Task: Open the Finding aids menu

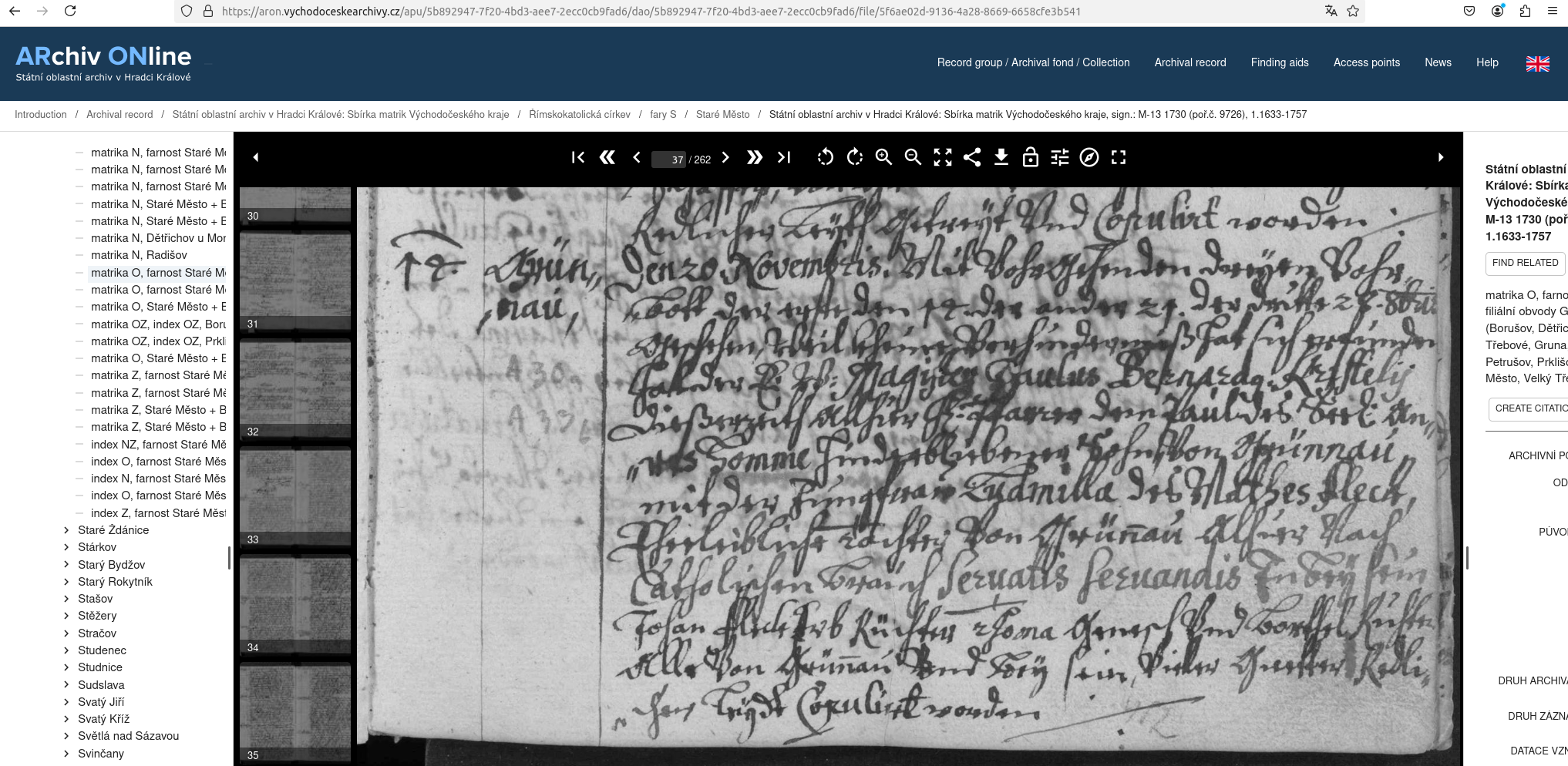Action: click(1279, 62)
